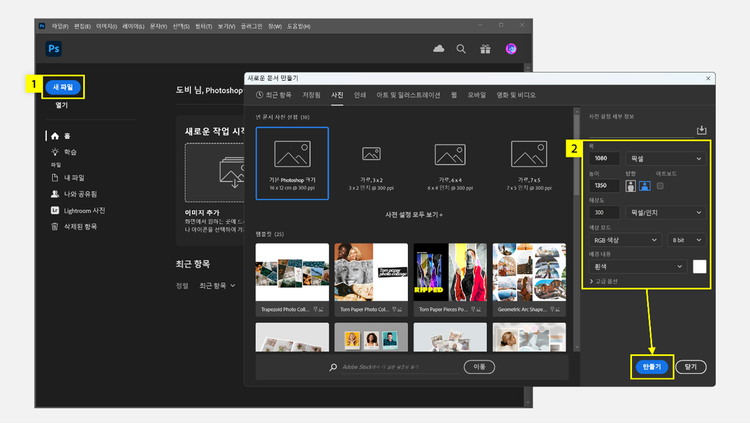750x423 pixels.
Task: Expand 고급 옵션 advanced options
Action: [x=604, y=281]
